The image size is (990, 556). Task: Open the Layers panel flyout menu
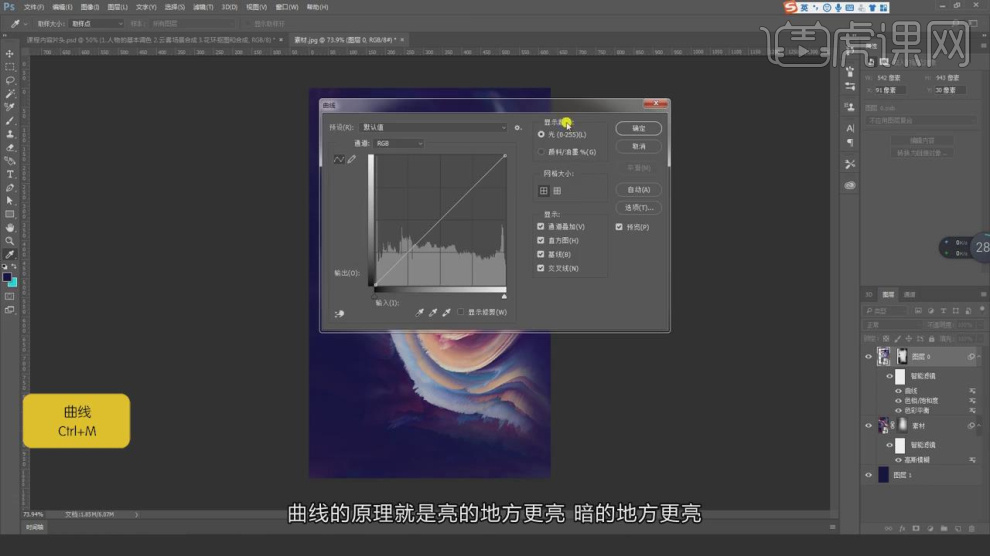click(983, 295)
